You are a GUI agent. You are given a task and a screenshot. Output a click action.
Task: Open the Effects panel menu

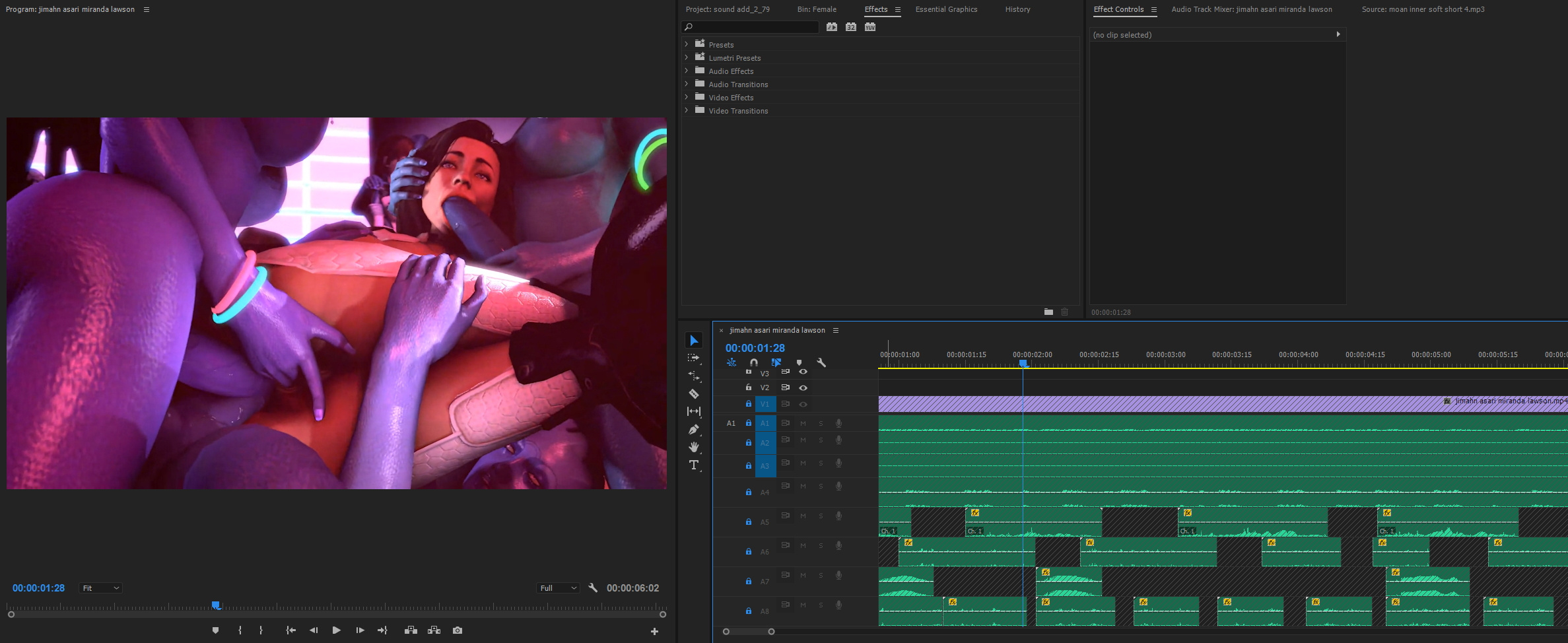pos(897,9)
